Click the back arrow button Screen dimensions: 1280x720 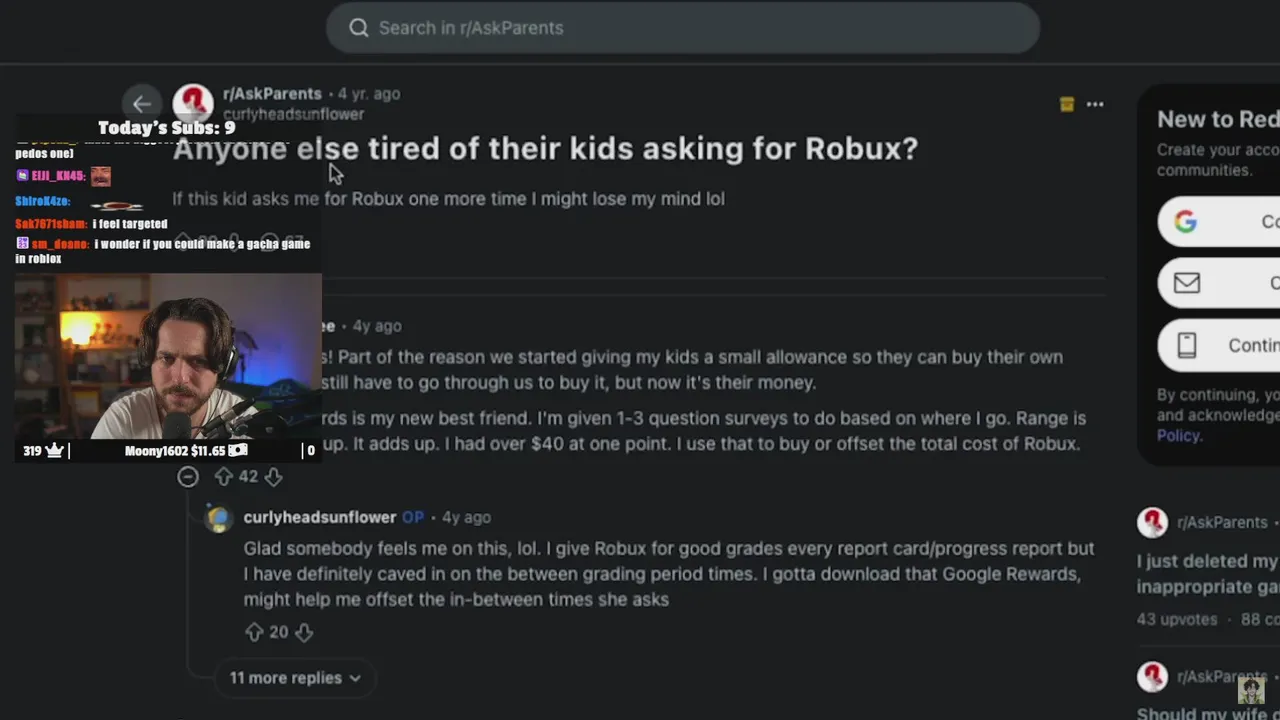(142, 103)
